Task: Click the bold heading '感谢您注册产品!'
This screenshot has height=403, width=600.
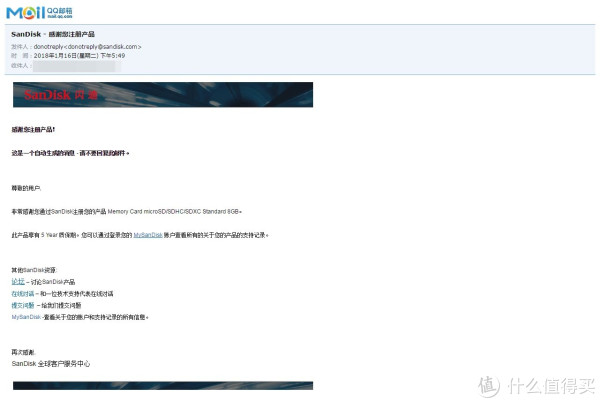Action: coord(34,130)
